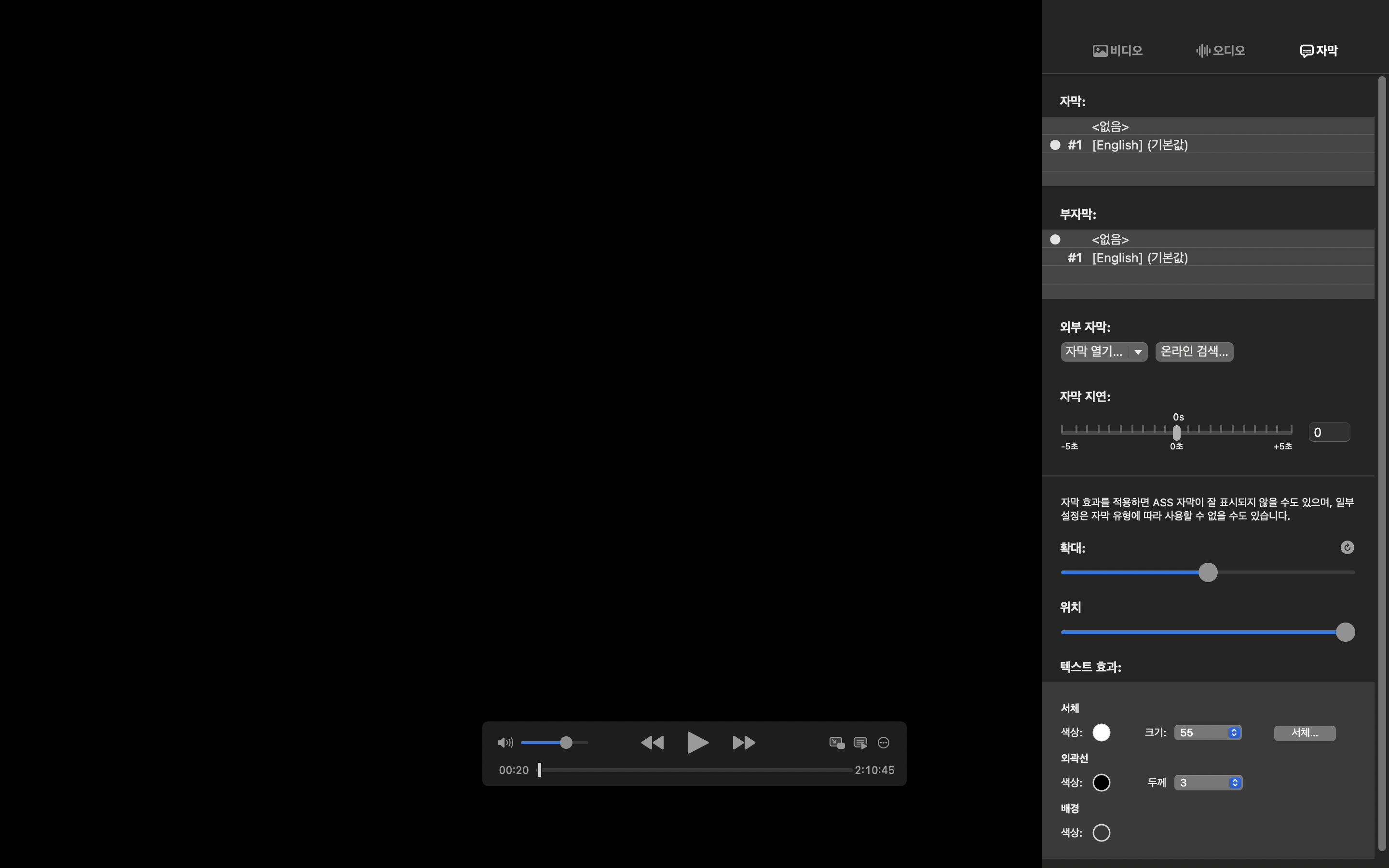Click the 온라인 검색... button
This screenshot has height=868, width=1389.
pyautogui.click(x=1194, y=352)
